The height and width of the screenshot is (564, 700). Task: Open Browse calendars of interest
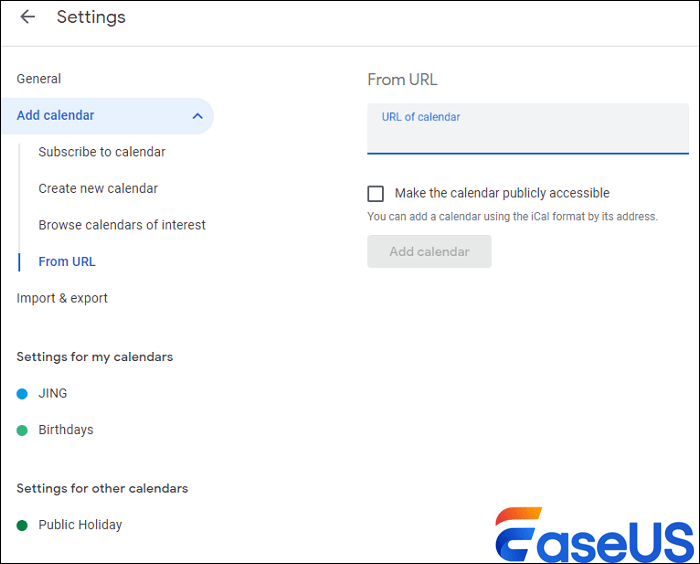click(x=122, y=225)
